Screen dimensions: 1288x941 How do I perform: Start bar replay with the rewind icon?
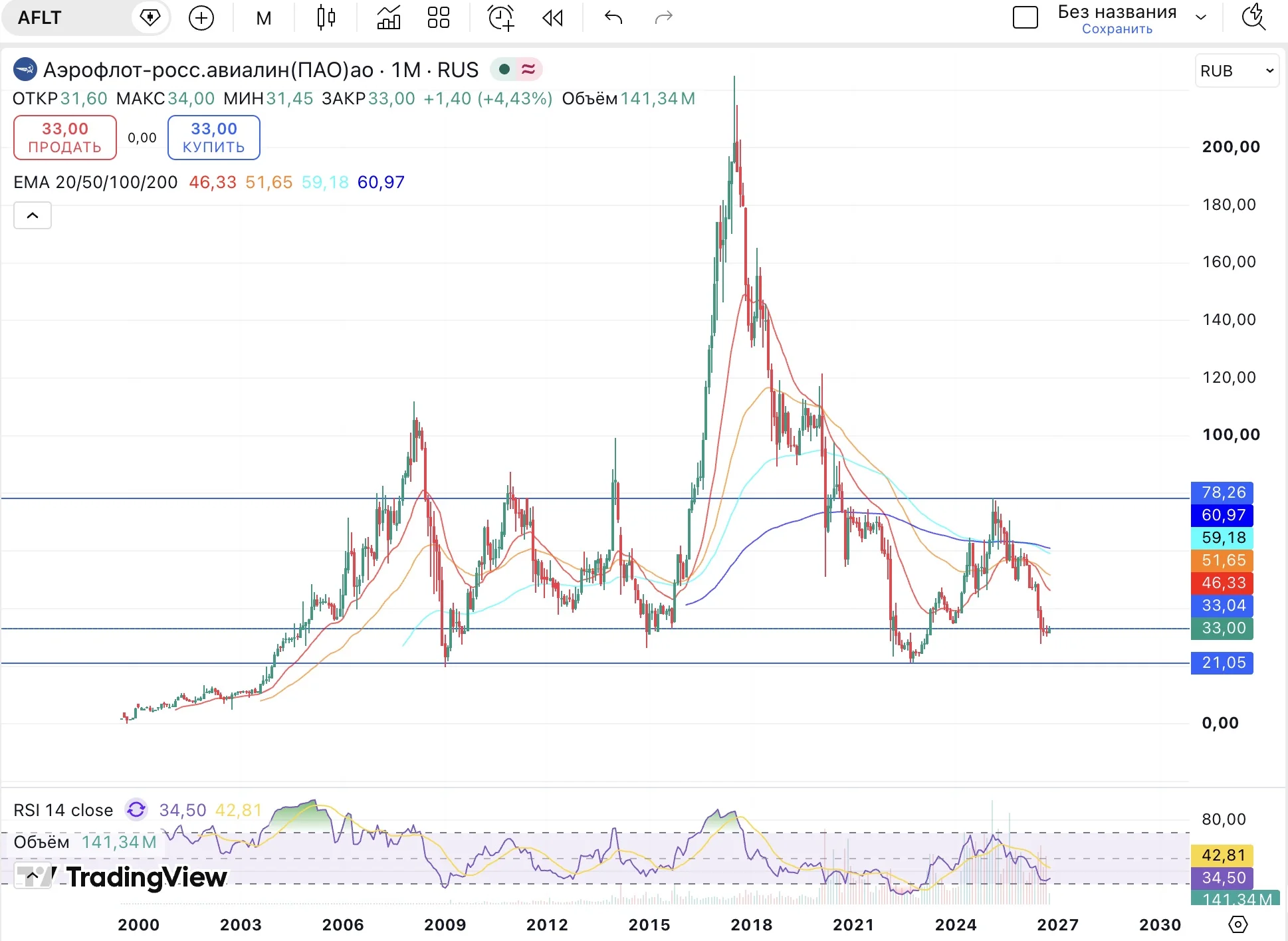point(552,18)
